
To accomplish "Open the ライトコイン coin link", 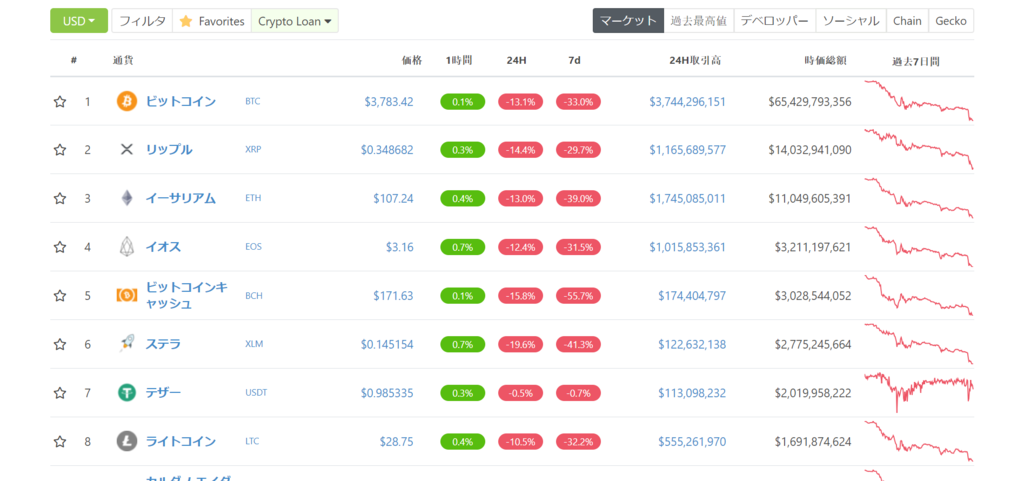I will (x=180, y=442).
